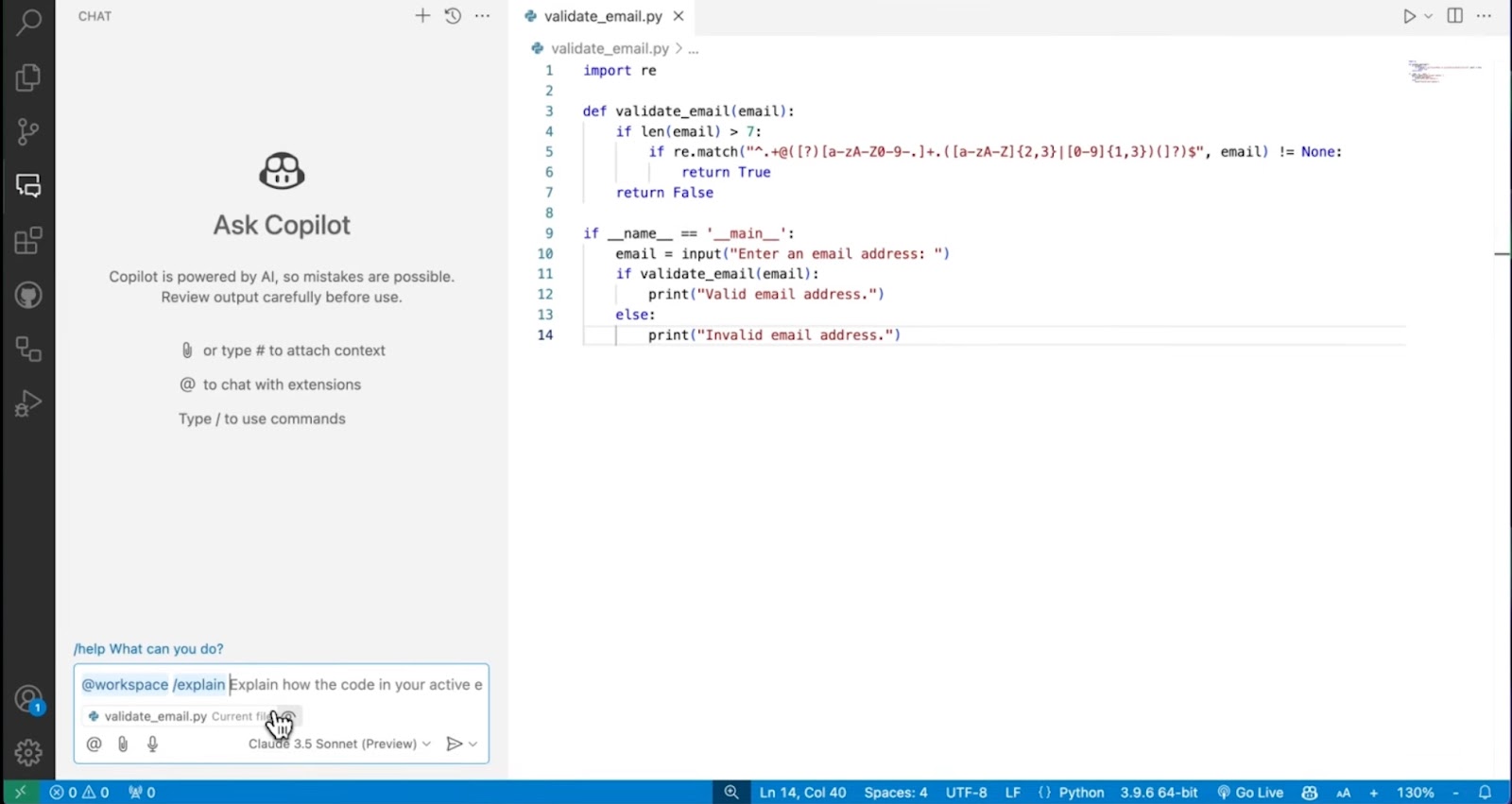Focus the chat input field
Image resolution: width=1512 pixels, height=804 pixels.
pos(282,684)
